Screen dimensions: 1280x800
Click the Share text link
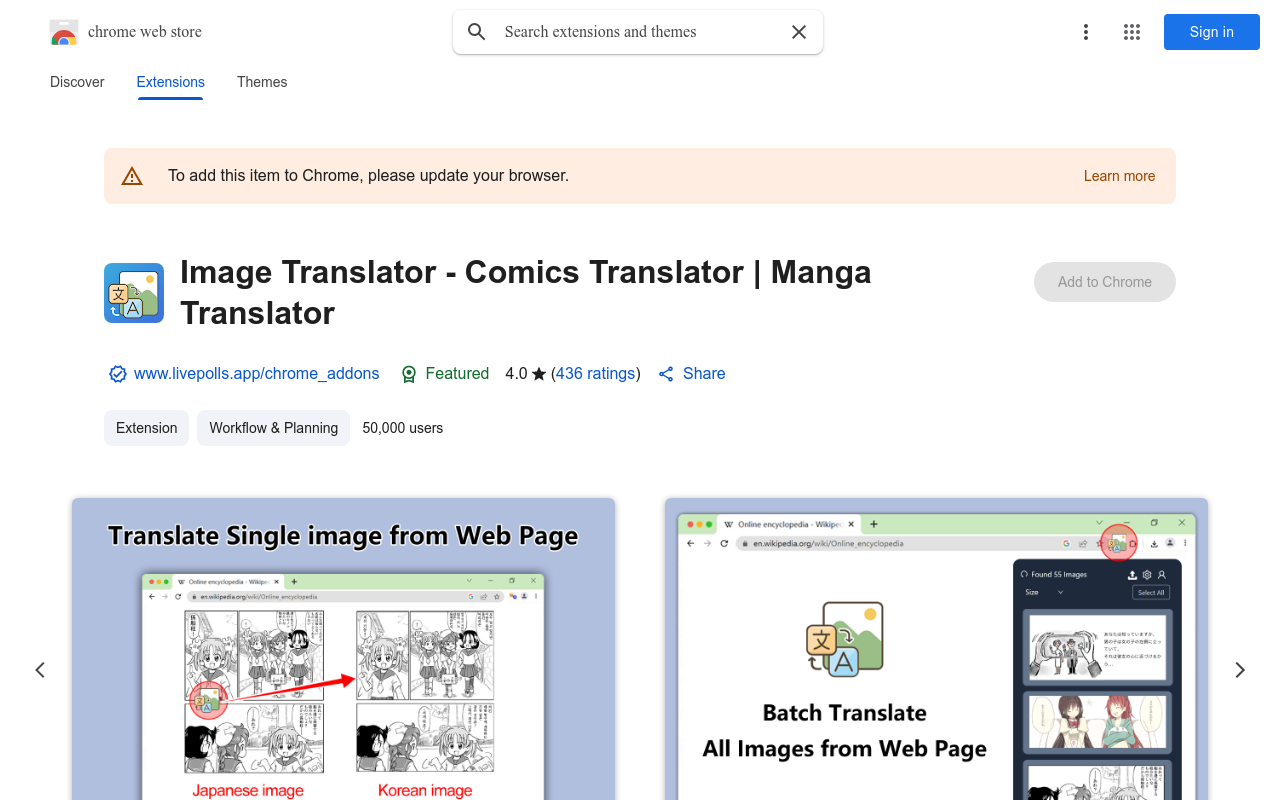coord(704,373)
